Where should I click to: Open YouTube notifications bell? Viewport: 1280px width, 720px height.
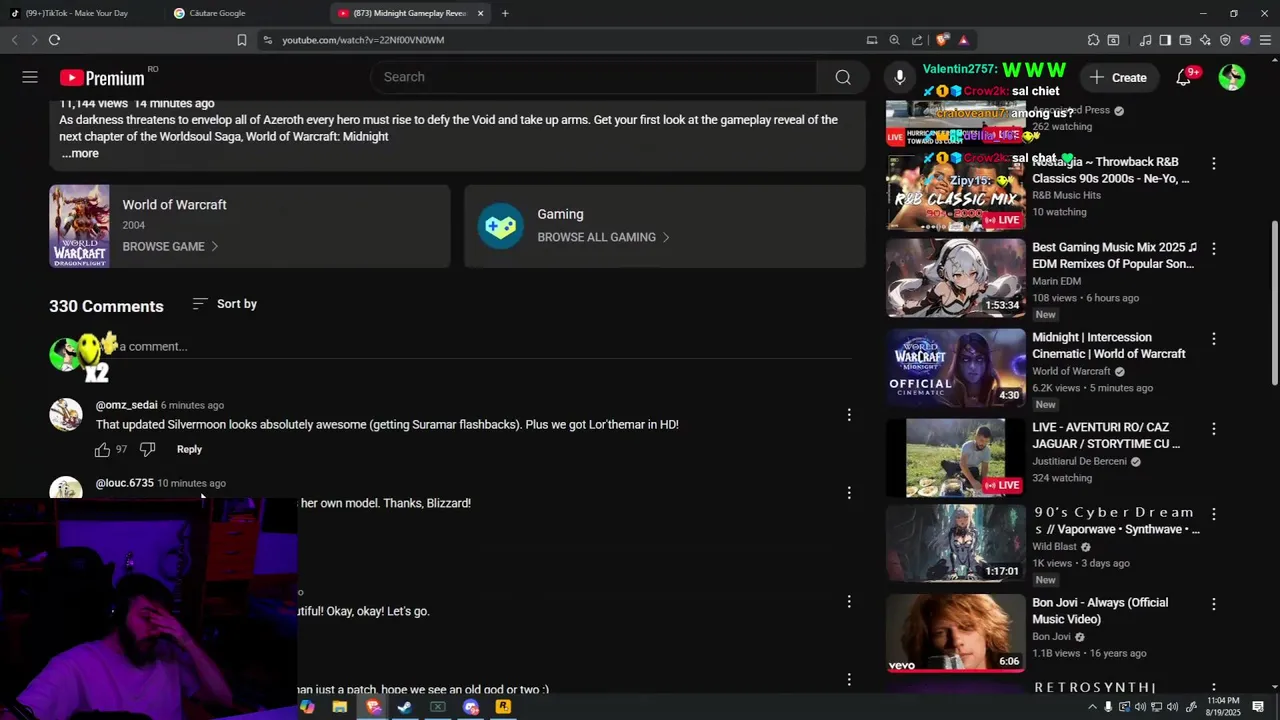[1184, 77]
